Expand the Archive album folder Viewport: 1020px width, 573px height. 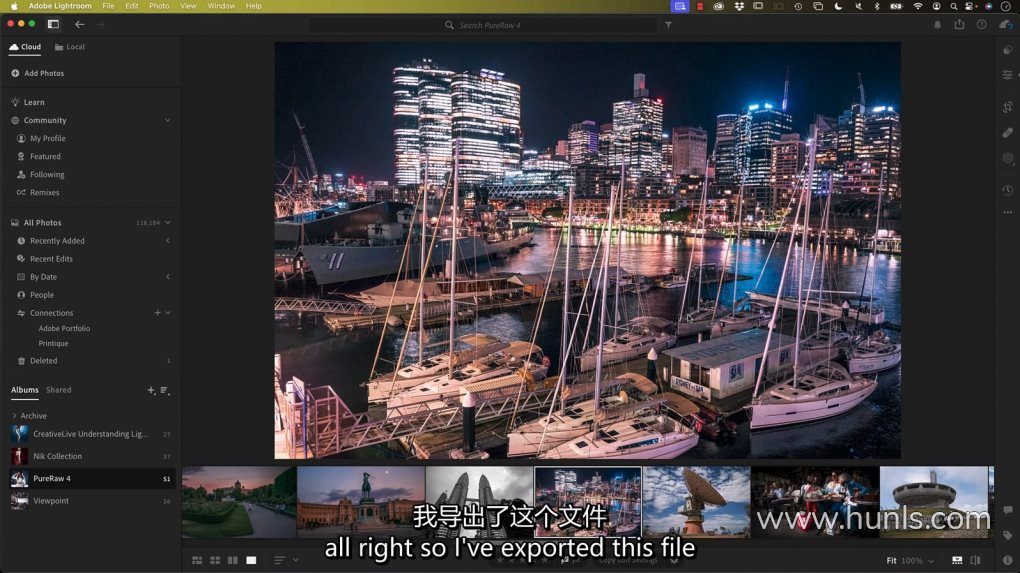(14, 416)
